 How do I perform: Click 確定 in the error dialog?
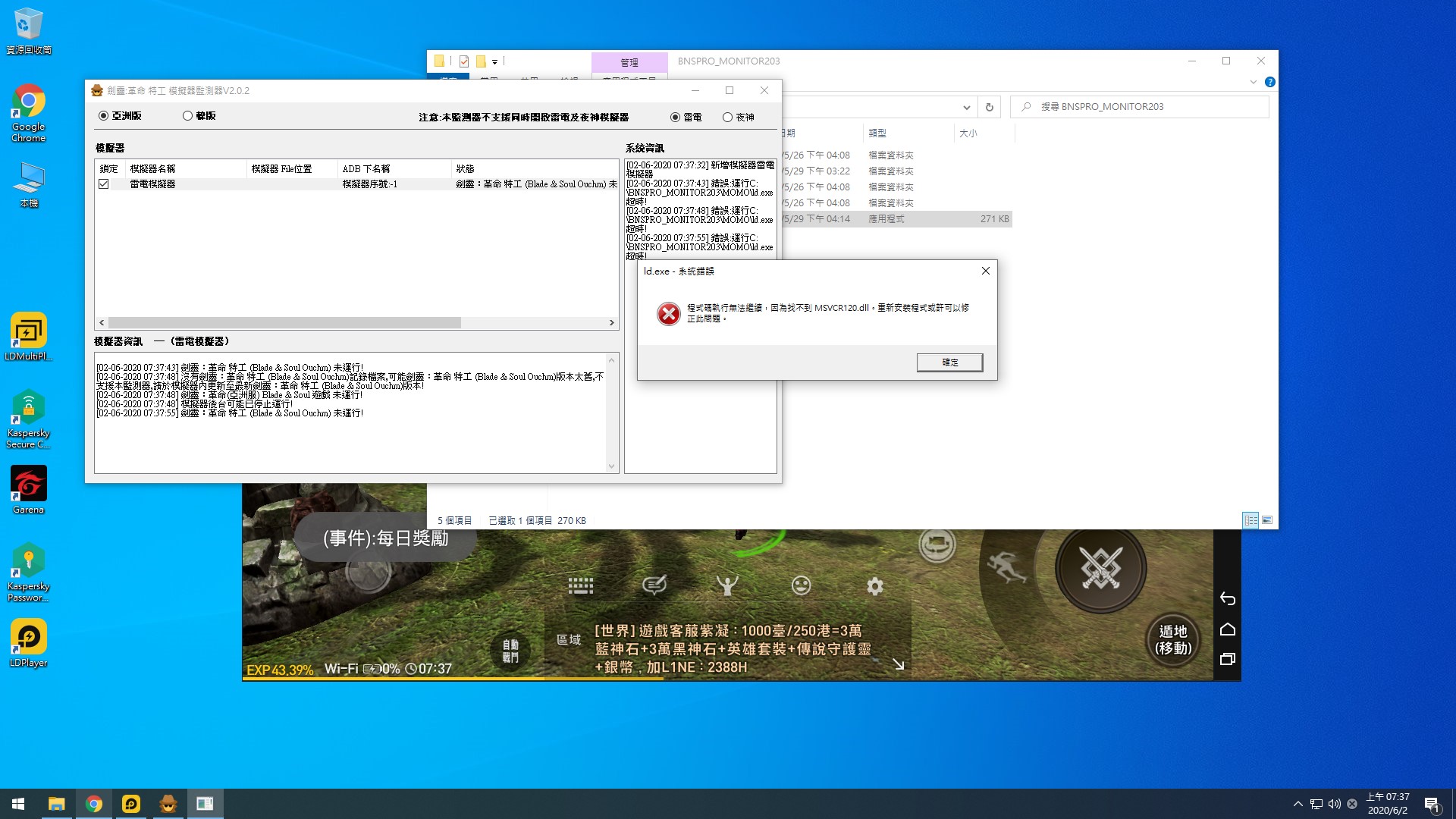coord(949,362)
